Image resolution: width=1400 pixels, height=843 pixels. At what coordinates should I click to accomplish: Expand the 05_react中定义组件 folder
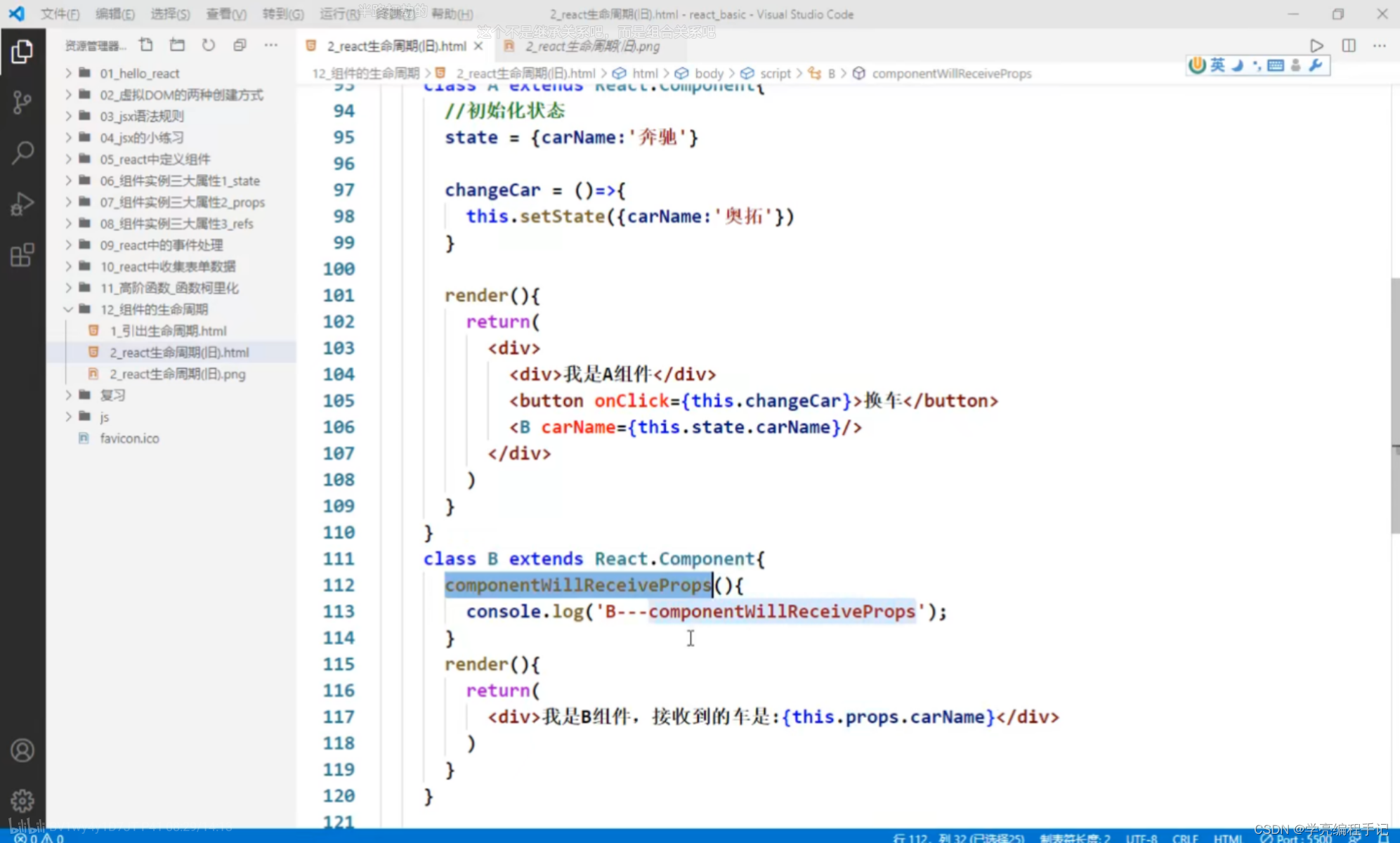click(x=171, y=159)
